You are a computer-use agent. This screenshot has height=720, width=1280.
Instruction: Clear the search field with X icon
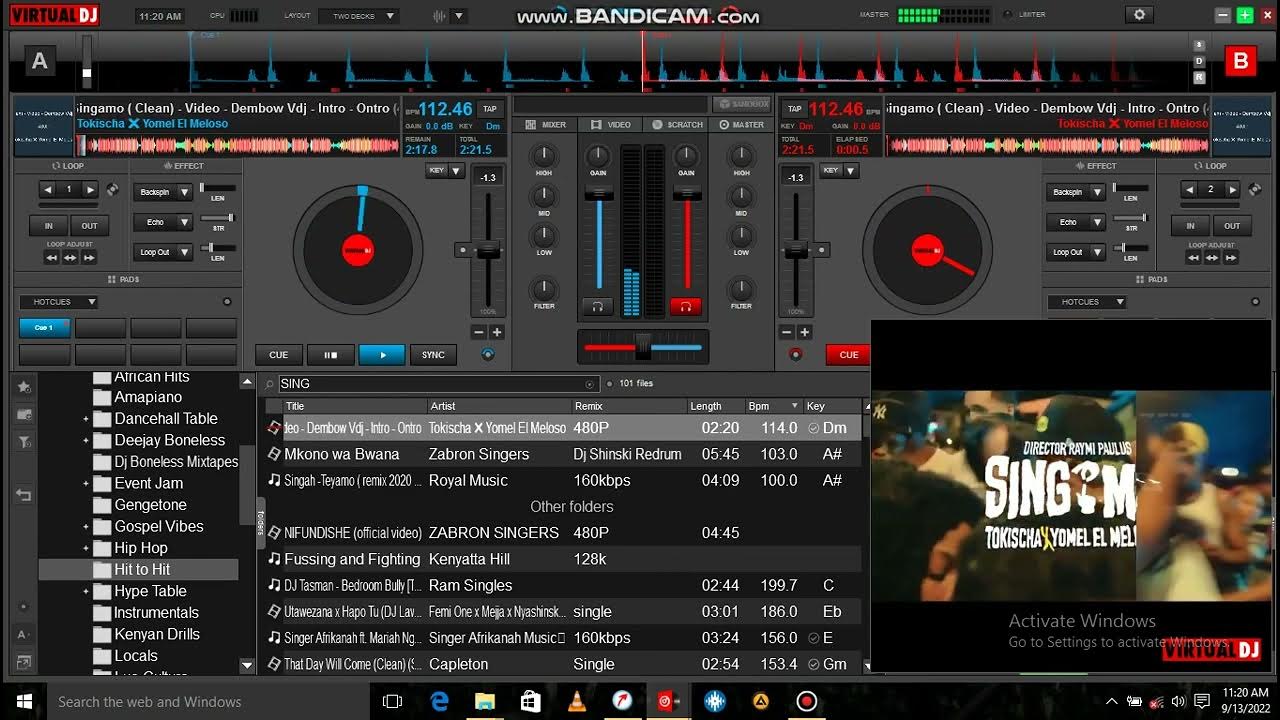pyautogui.click(x=589, y=384)
